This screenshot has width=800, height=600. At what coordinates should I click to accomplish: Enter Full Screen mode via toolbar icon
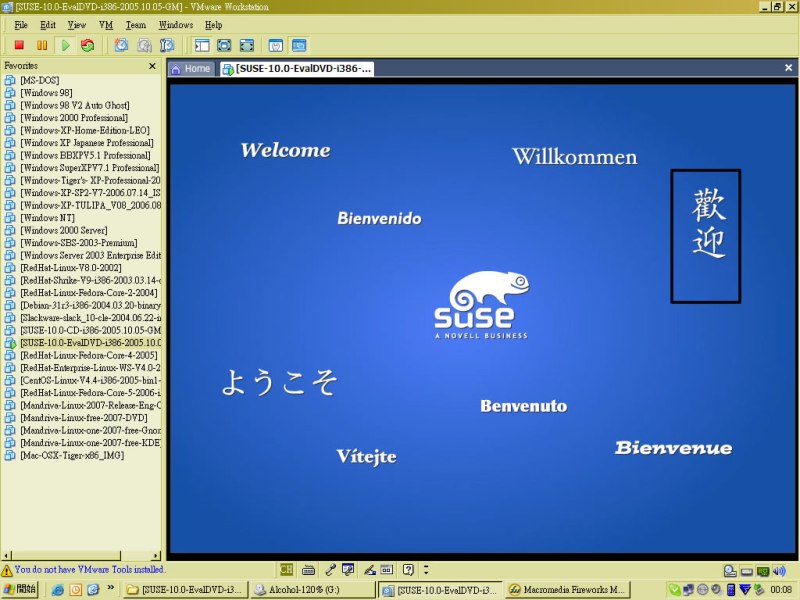click(x=247, y=45)
